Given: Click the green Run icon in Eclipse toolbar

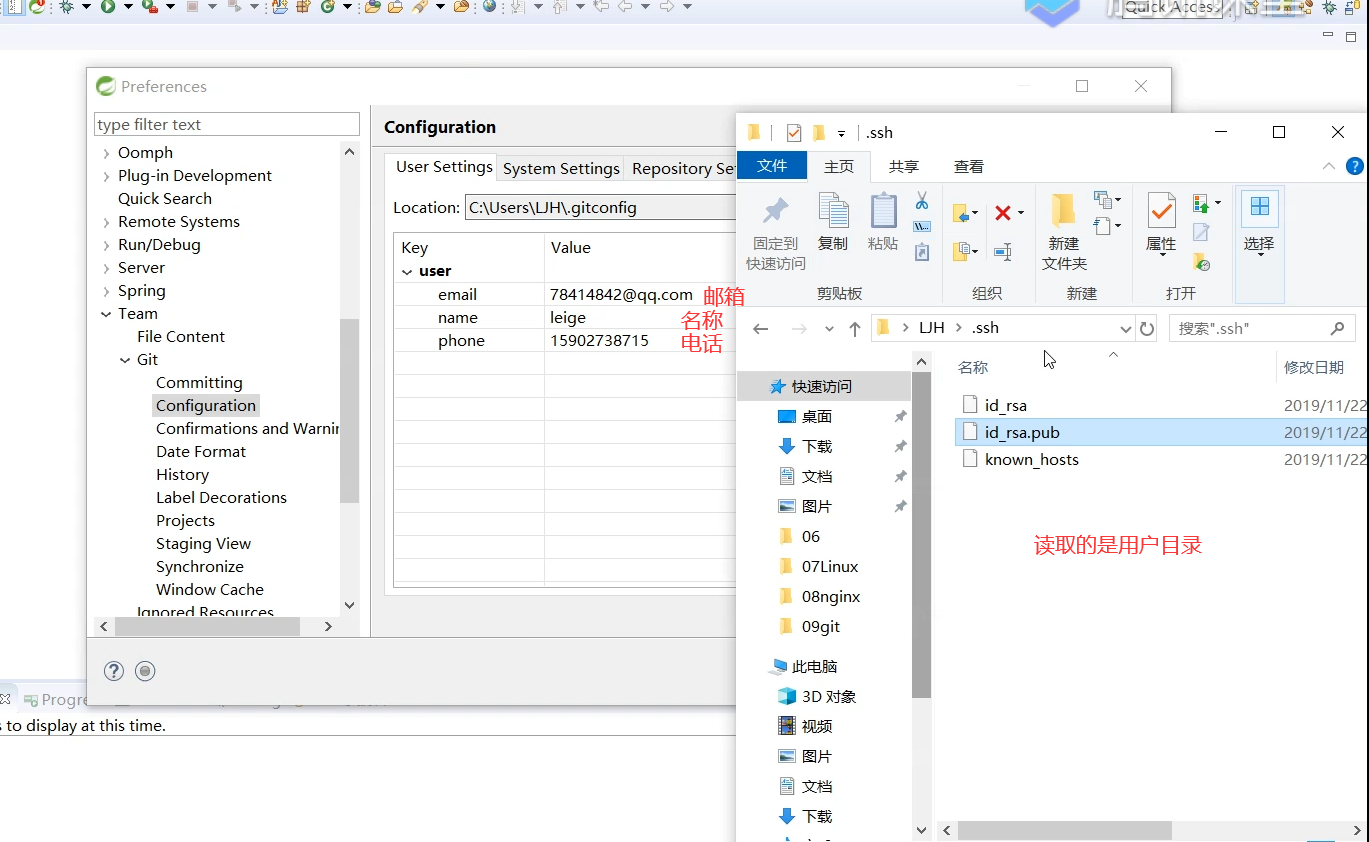Looking at the screenshot, I should (108, 6).
